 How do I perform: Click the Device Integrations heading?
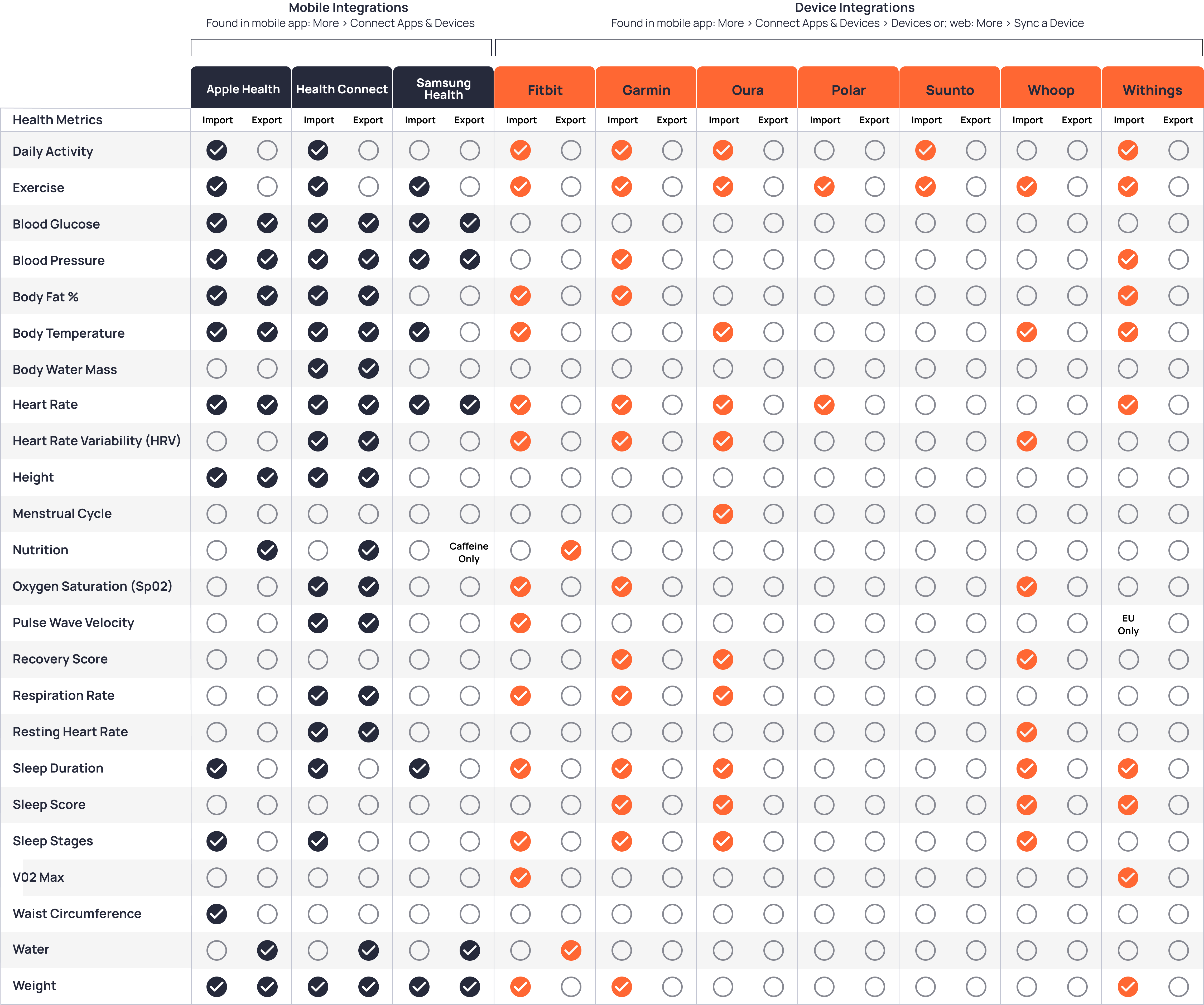[x=854, y=7]
